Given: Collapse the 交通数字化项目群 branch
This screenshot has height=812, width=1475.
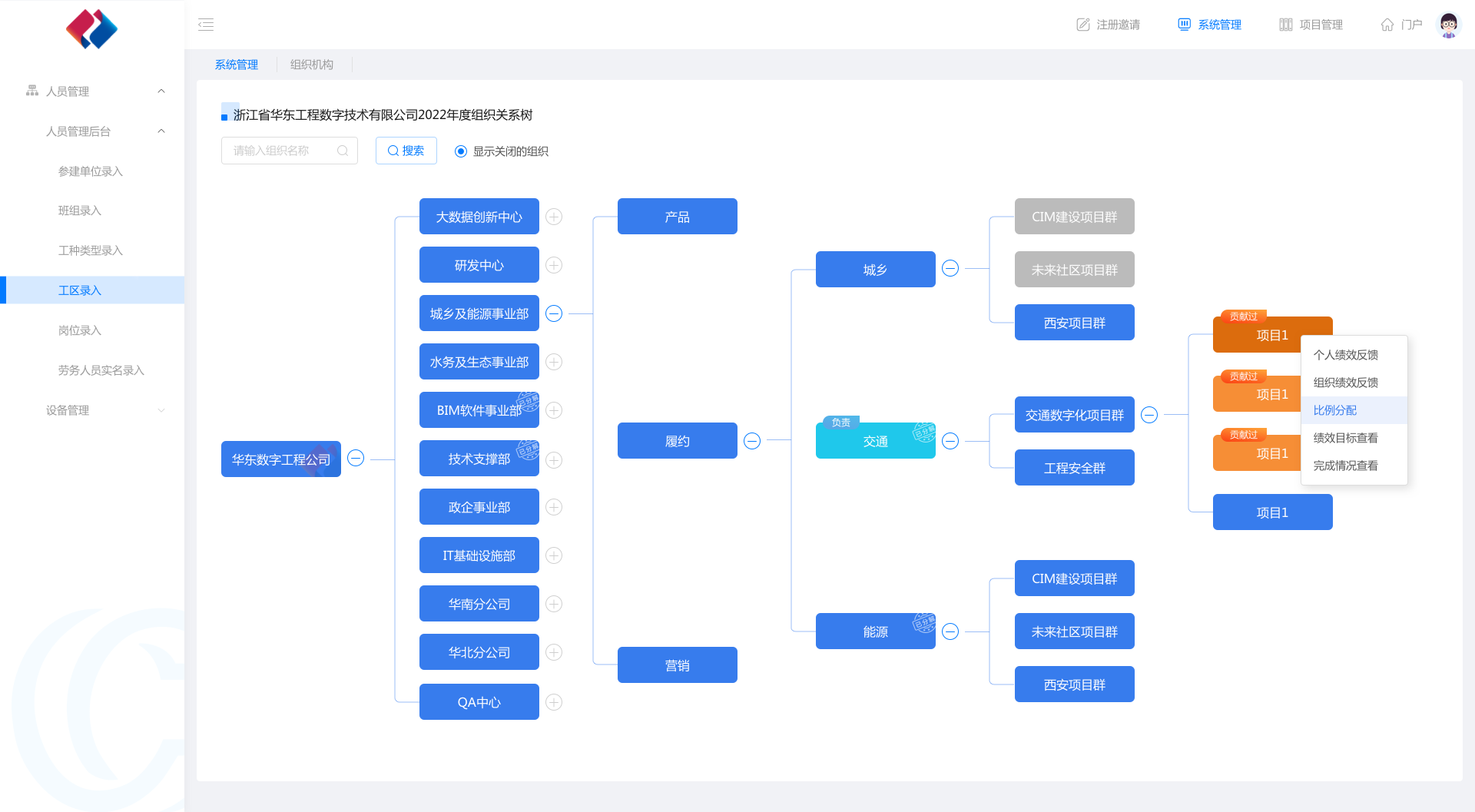Looking at the screenshot, I should [x=1149, y=415].
